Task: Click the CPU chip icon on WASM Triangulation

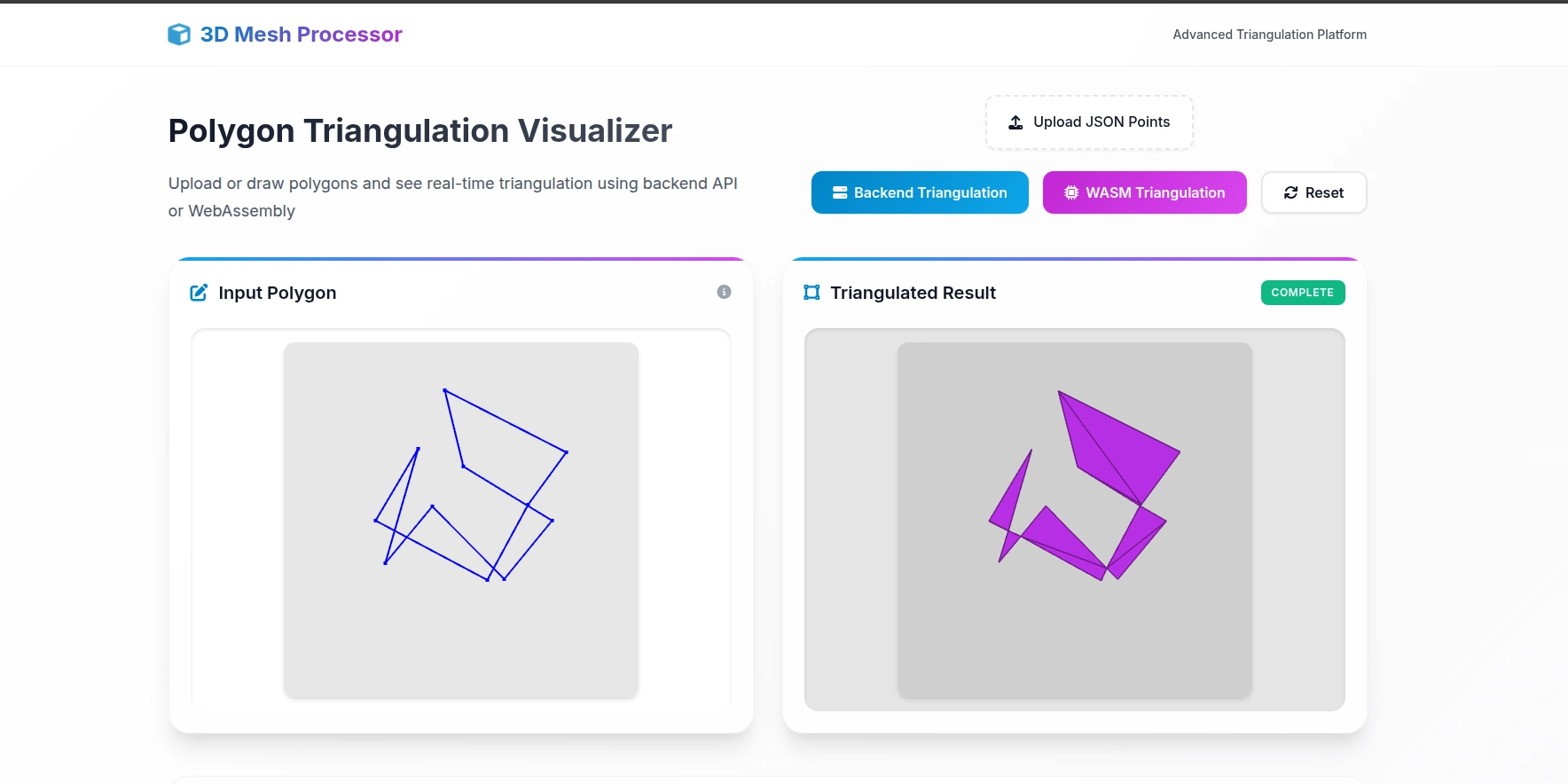Action: pos(1070,192)
